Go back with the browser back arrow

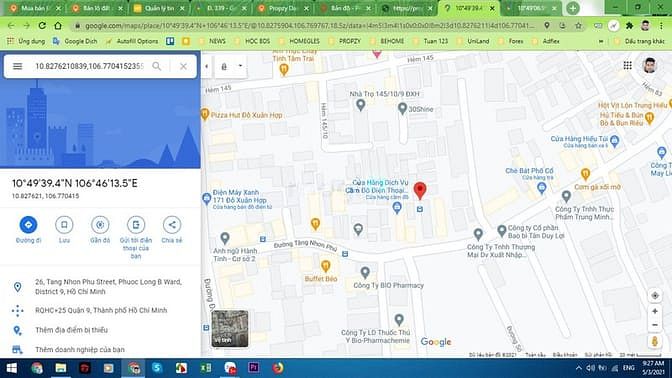[11, 26]
